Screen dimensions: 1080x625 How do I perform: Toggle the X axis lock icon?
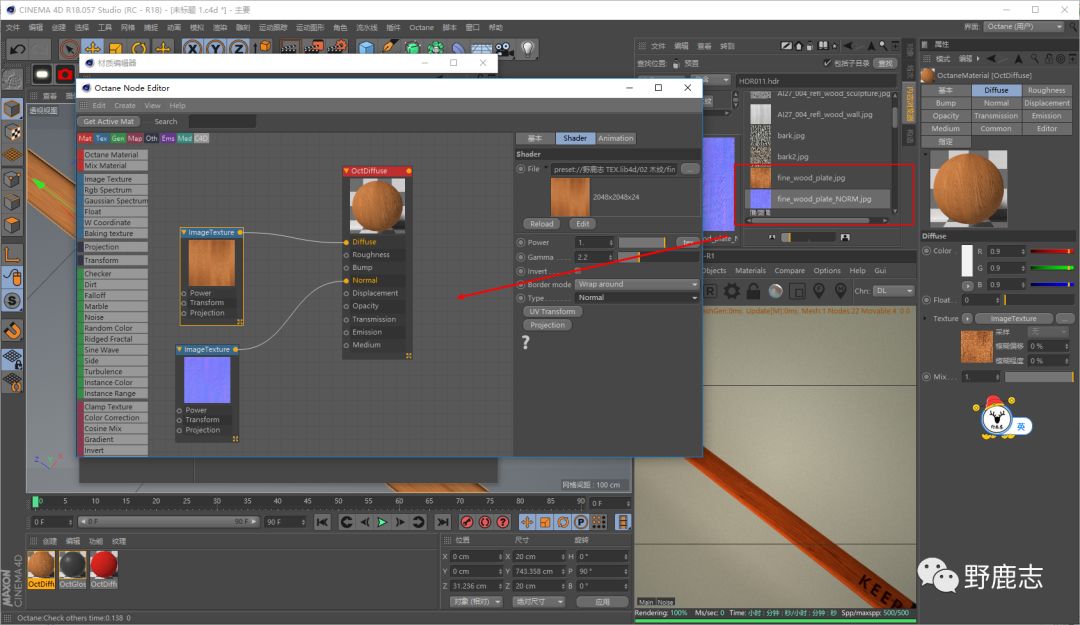[x=191, y=49]
